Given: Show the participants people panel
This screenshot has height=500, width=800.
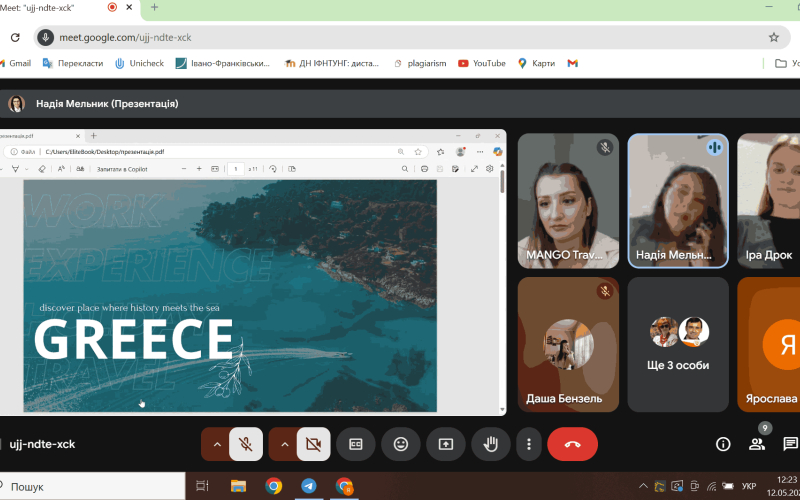Looking at the screenshot, I should tap(757, 444).
